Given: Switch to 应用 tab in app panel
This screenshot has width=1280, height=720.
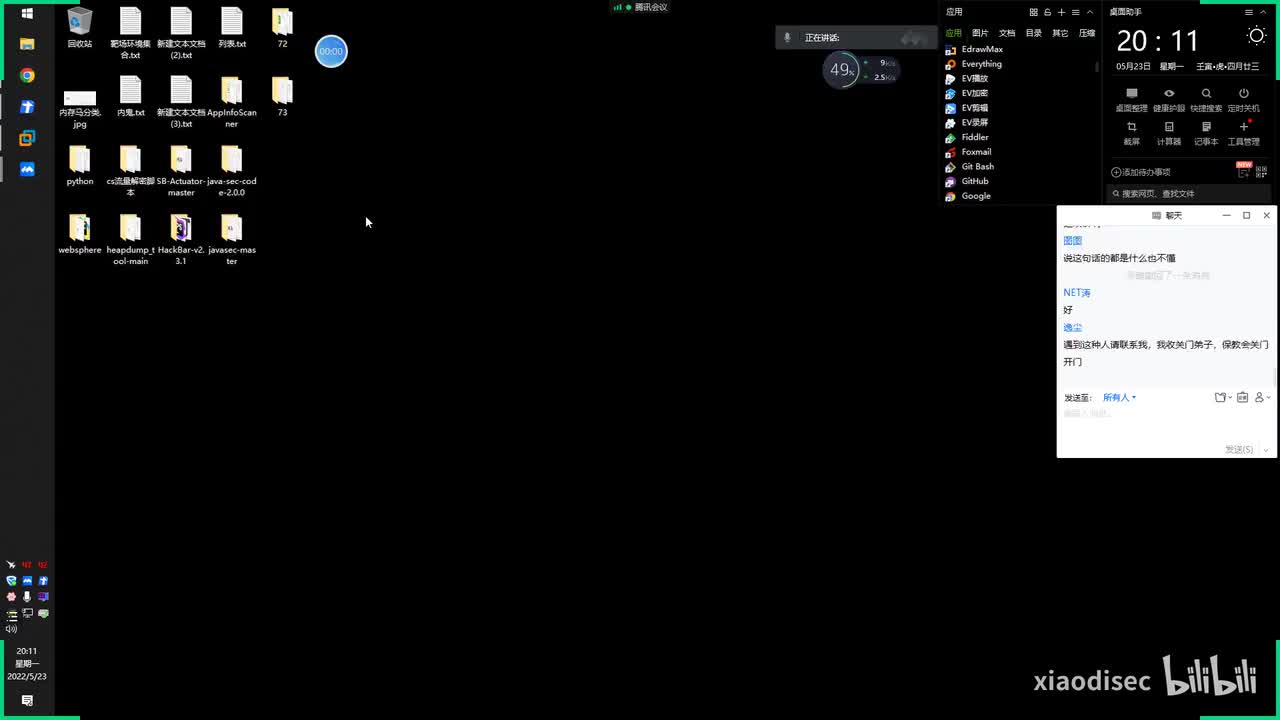Looking at the screenshot, I should [954, 33].
